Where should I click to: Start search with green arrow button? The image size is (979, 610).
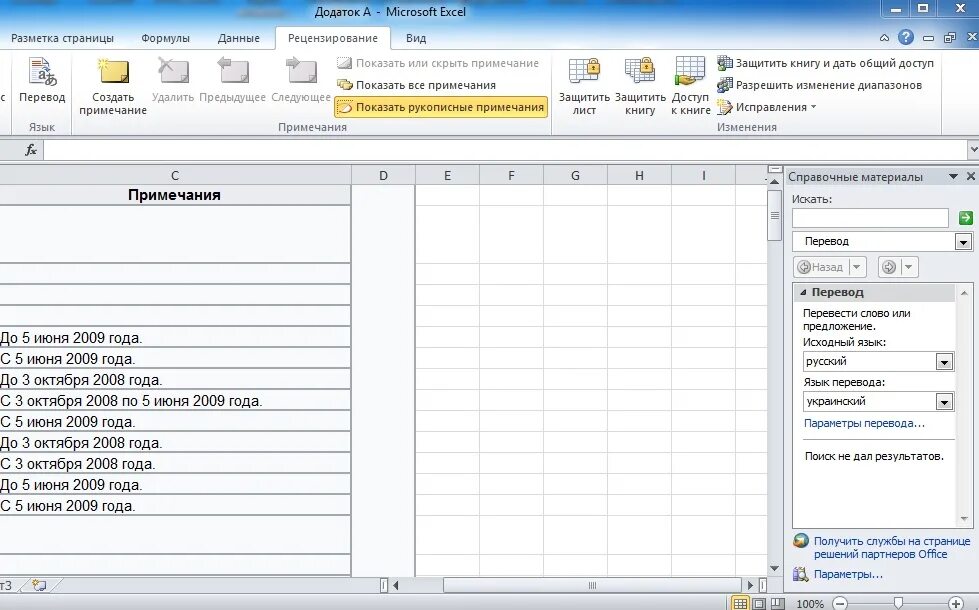point(965,218)
